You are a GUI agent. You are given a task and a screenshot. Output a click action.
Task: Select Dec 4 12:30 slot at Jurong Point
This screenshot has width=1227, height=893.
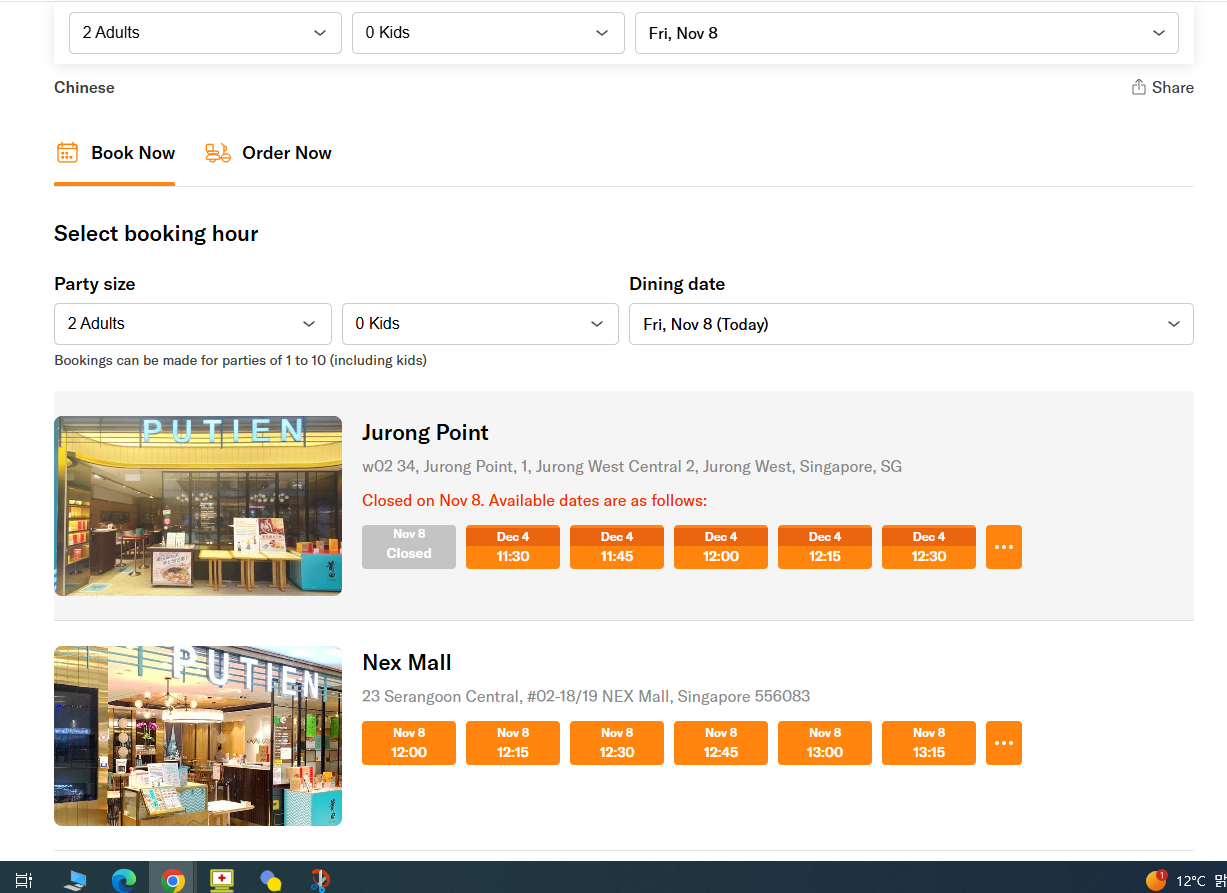pyautogui.click(x=929, y=547)
